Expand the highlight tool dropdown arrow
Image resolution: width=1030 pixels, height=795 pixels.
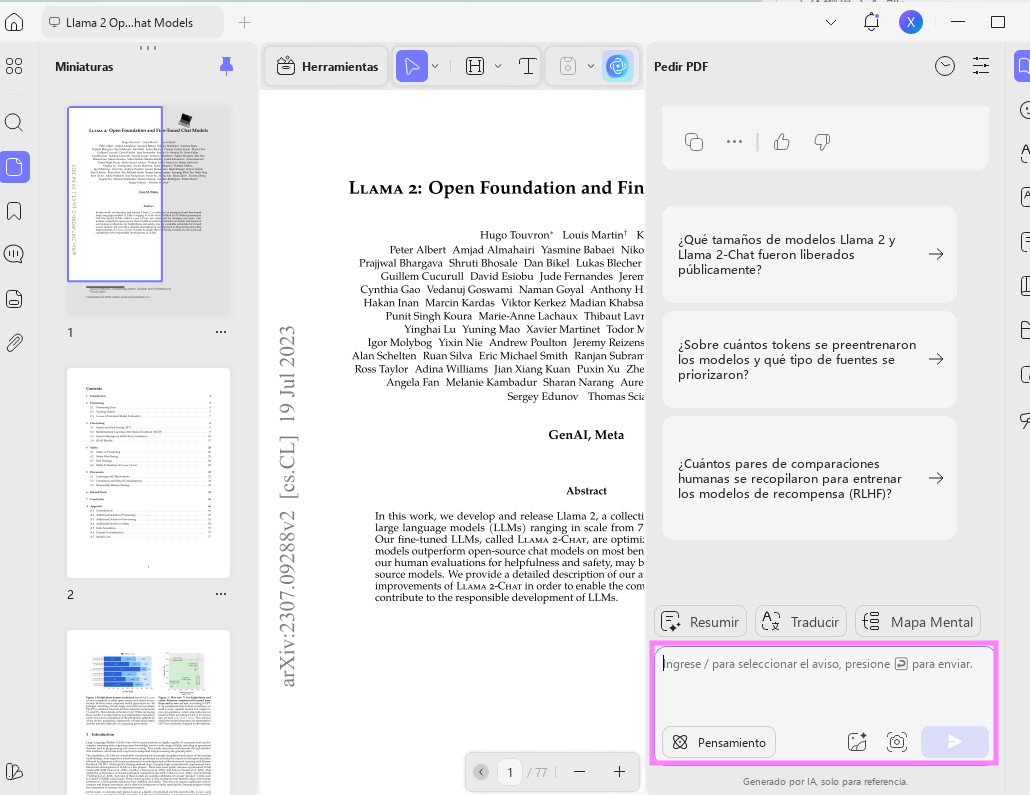(x=498, y=66)
